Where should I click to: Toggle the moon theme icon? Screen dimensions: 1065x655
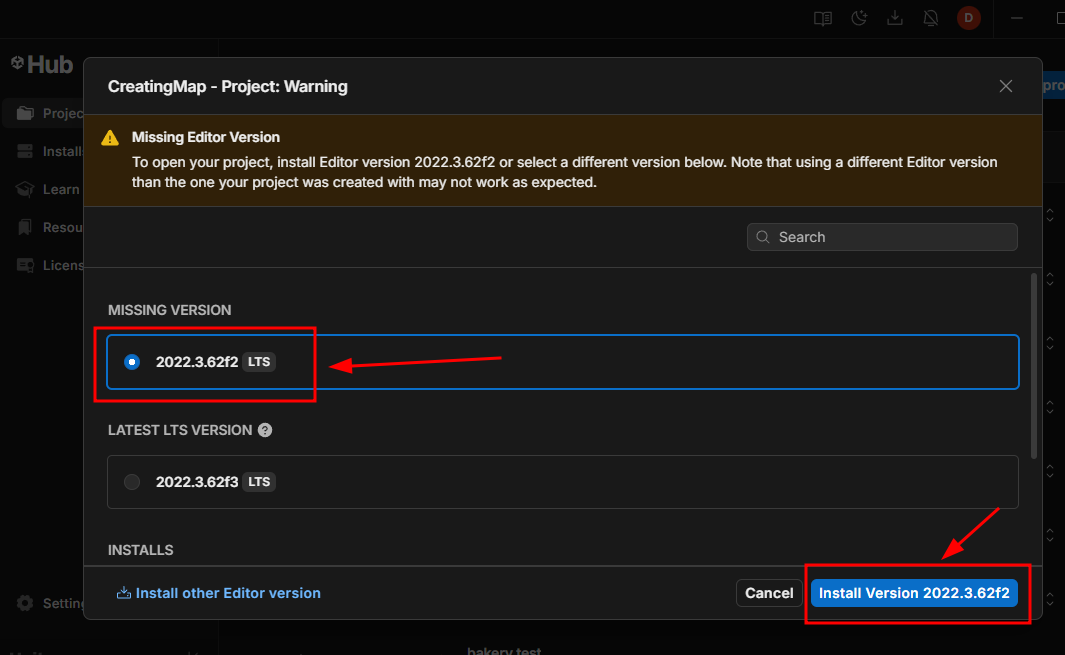859,18
